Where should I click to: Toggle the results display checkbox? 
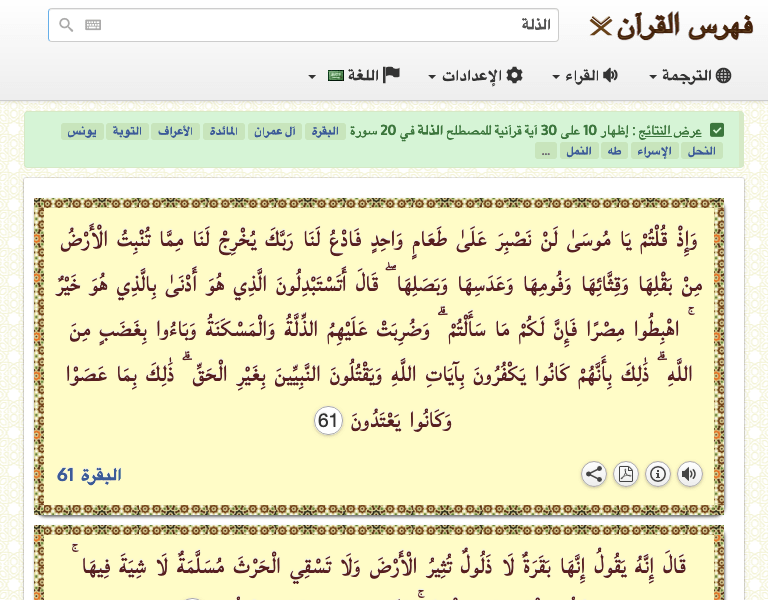[x=717, y=131]
